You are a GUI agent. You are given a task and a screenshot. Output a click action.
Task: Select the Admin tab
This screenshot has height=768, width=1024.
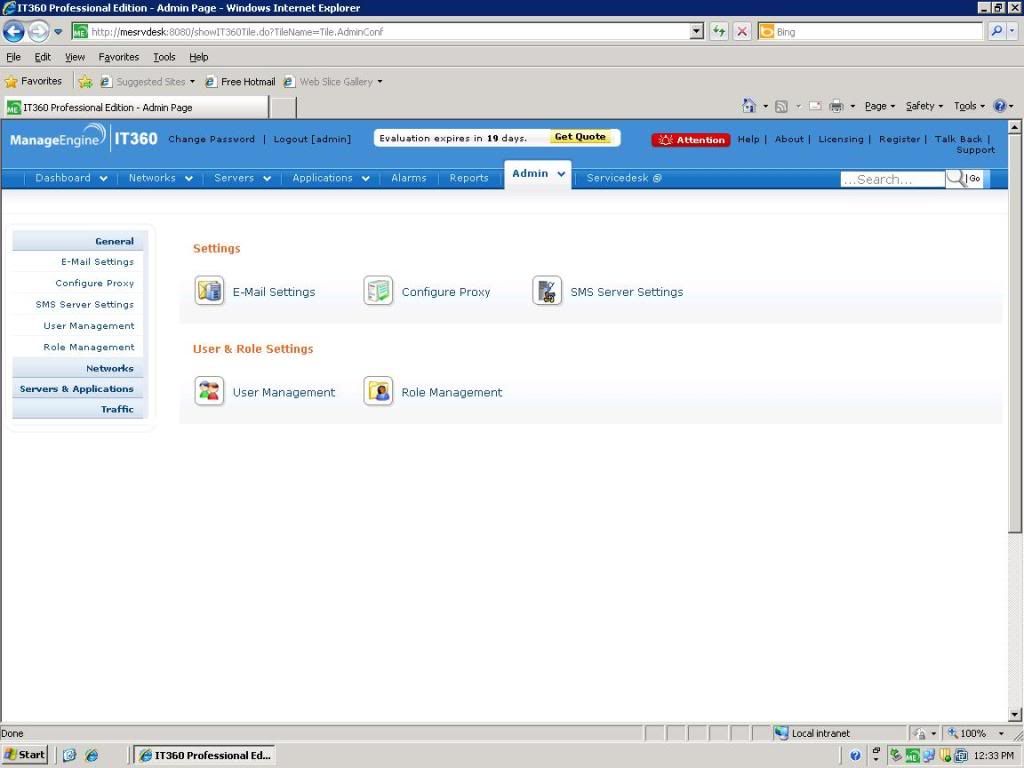(537, 174)
